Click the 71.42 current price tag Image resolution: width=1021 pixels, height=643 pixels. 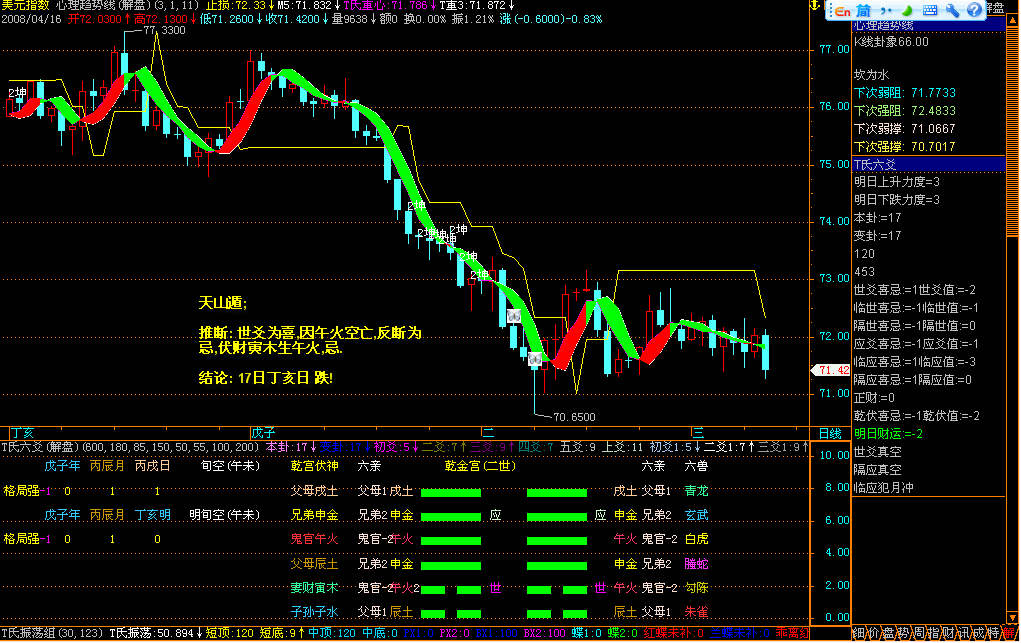click(x=832, y=370)
